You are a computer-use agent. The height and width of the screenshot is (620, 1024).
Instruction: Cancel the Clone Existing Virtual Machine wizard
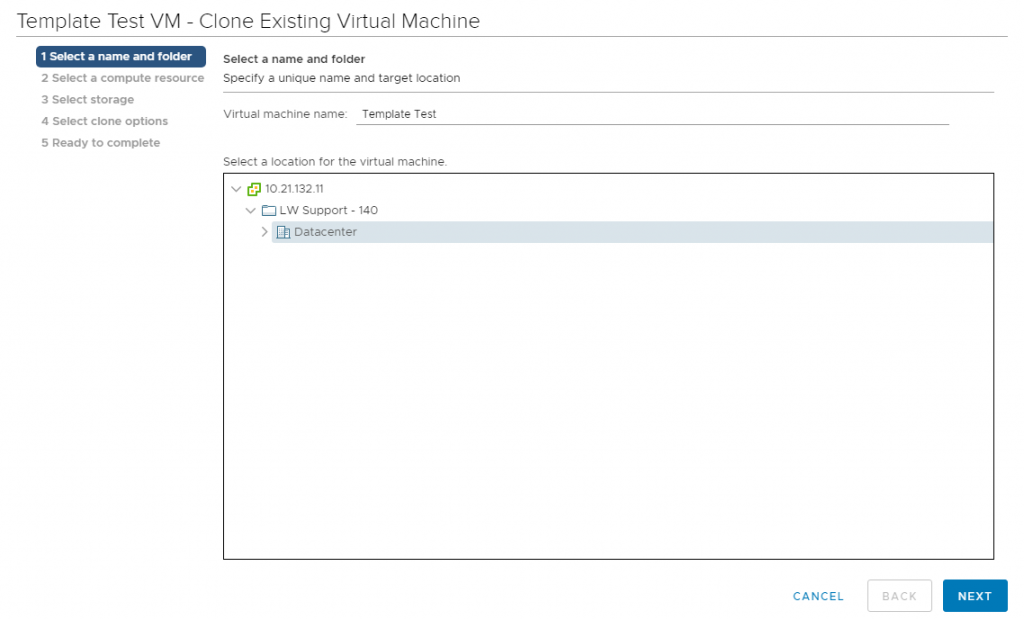click(818, 595)
